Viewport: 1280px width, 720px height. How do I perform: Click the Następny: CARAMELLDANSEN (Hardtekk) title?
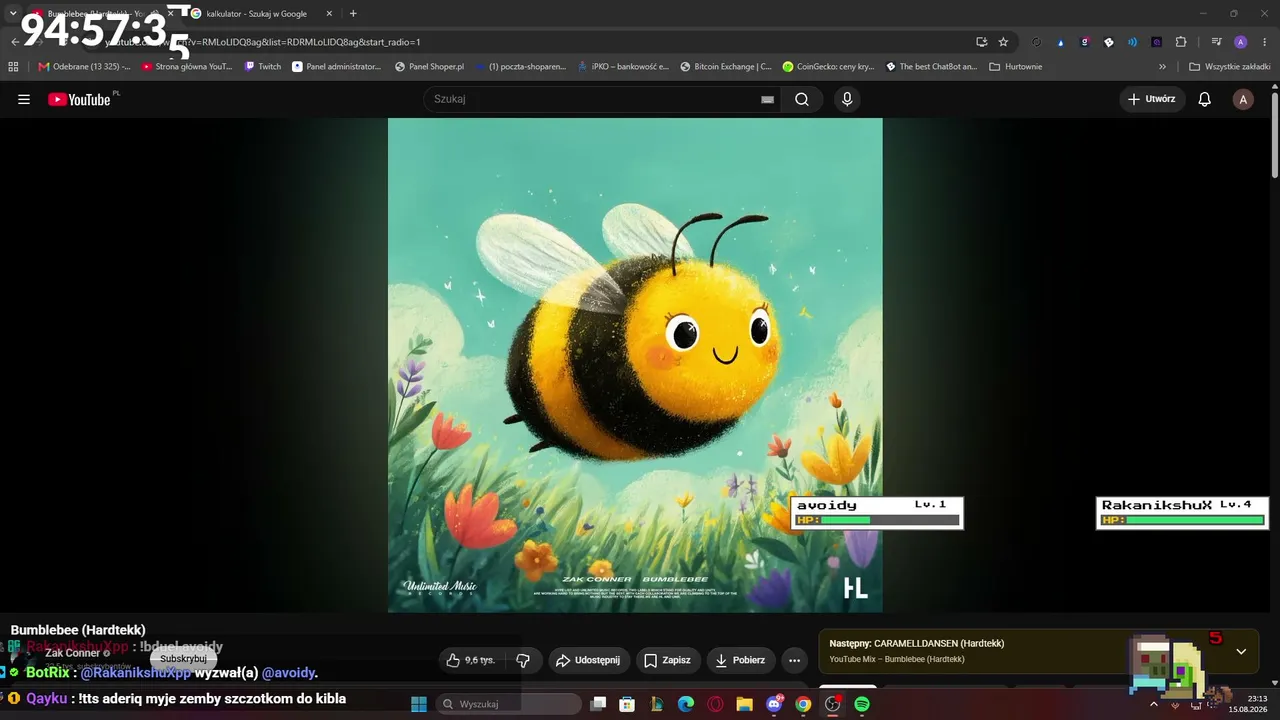[917, 643]
